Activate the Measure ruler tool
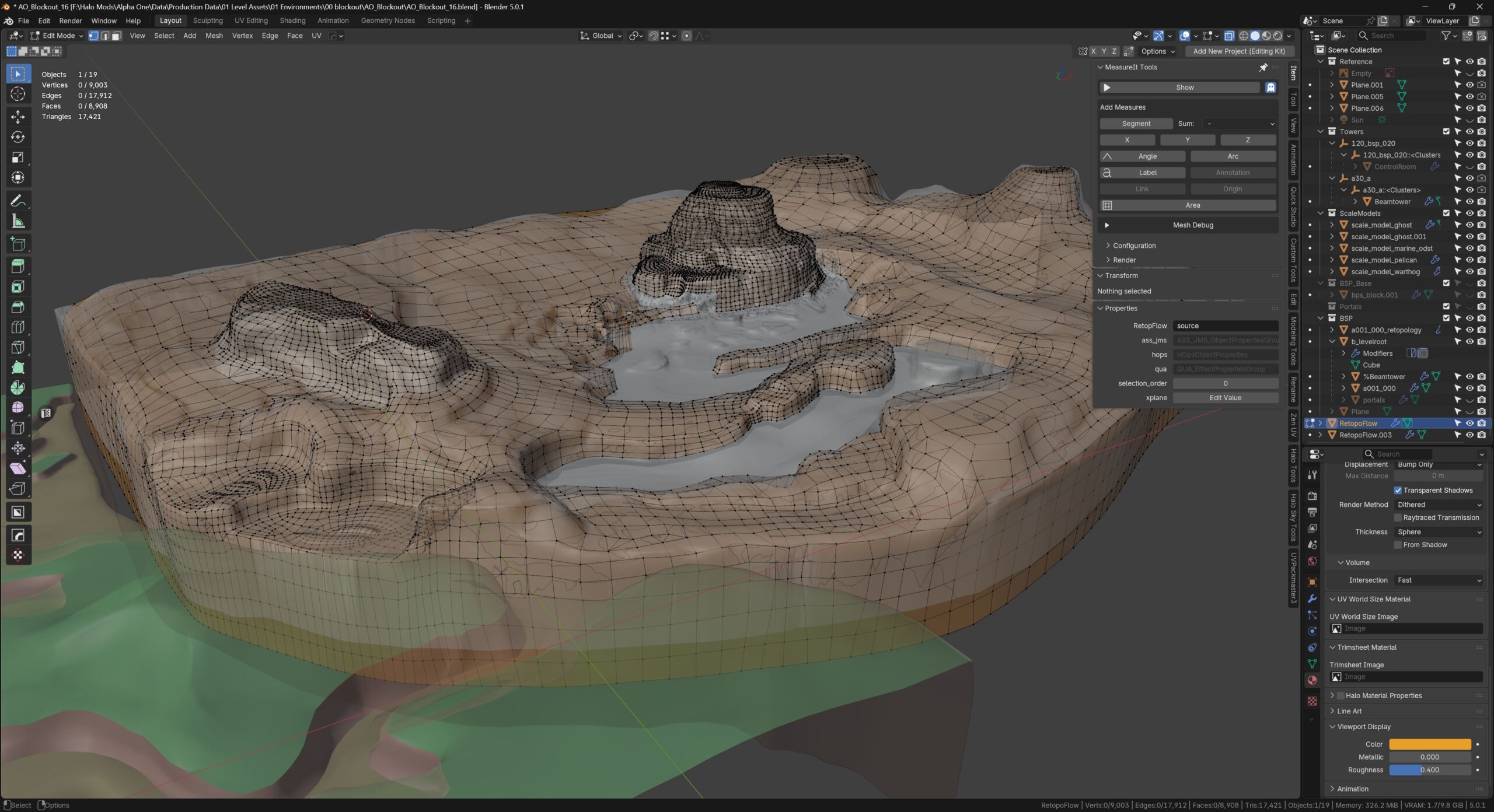 [x=18, y=221]
